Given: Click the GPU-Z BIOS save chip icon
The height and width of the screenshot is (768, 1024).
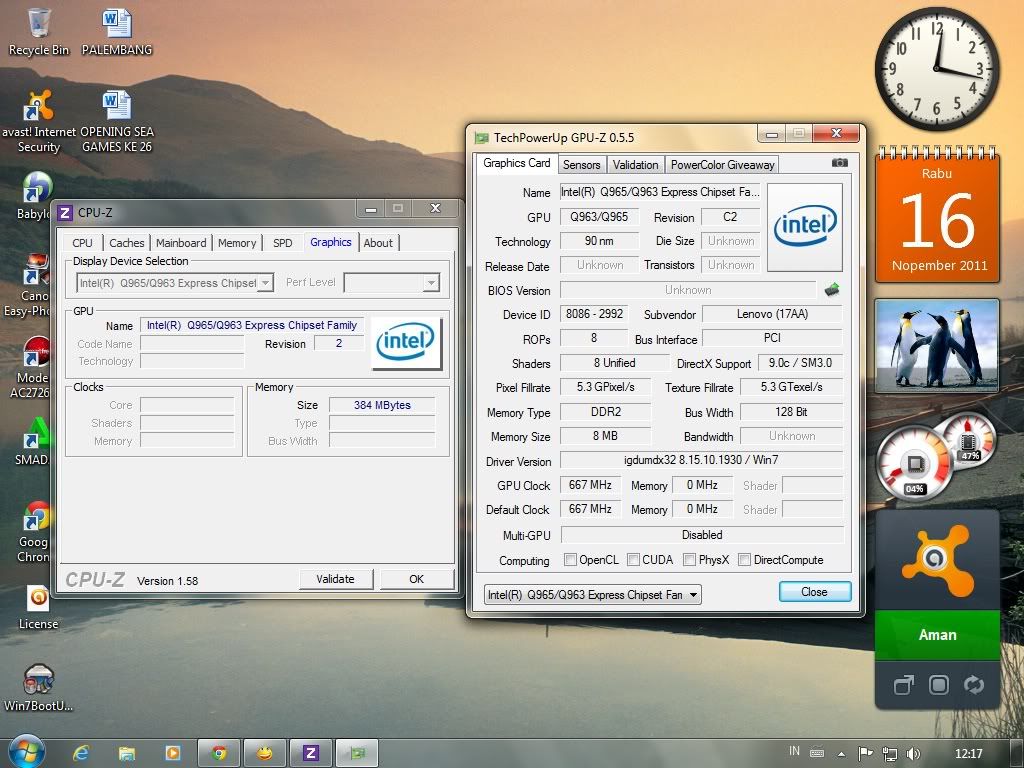Looking at the screenshot, I should click(832, 289).
